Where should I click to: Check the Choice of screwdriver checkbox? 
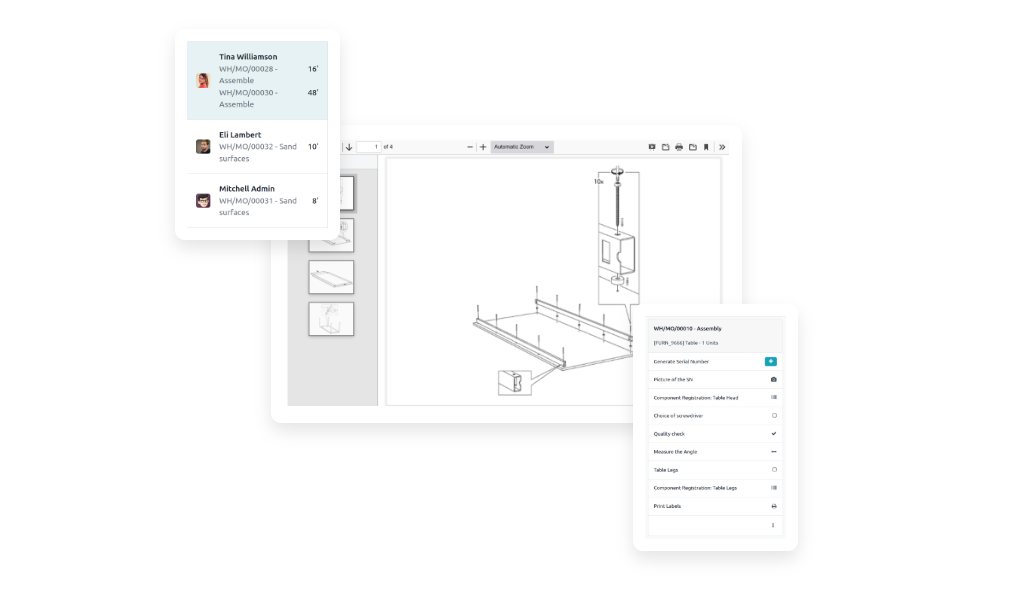click(774, 416)
